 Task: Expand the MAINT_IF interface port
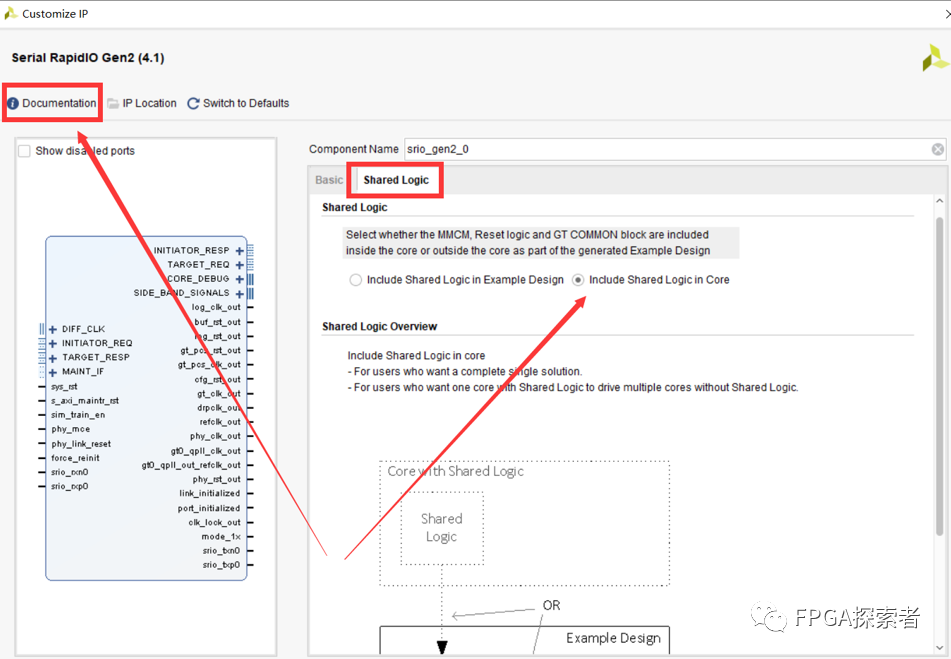click(53, 372)
